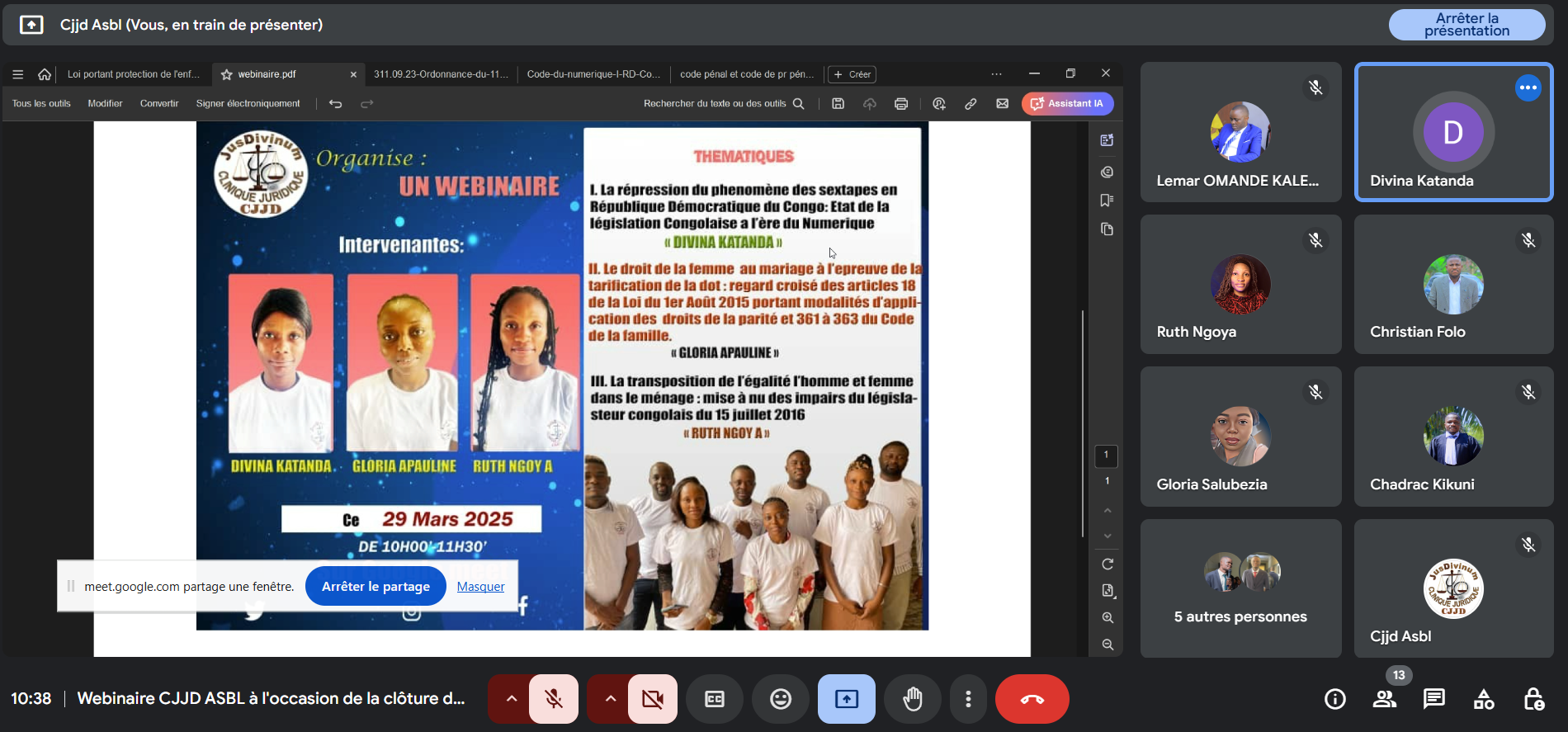Click the red leave call button

coord(1032,699)
